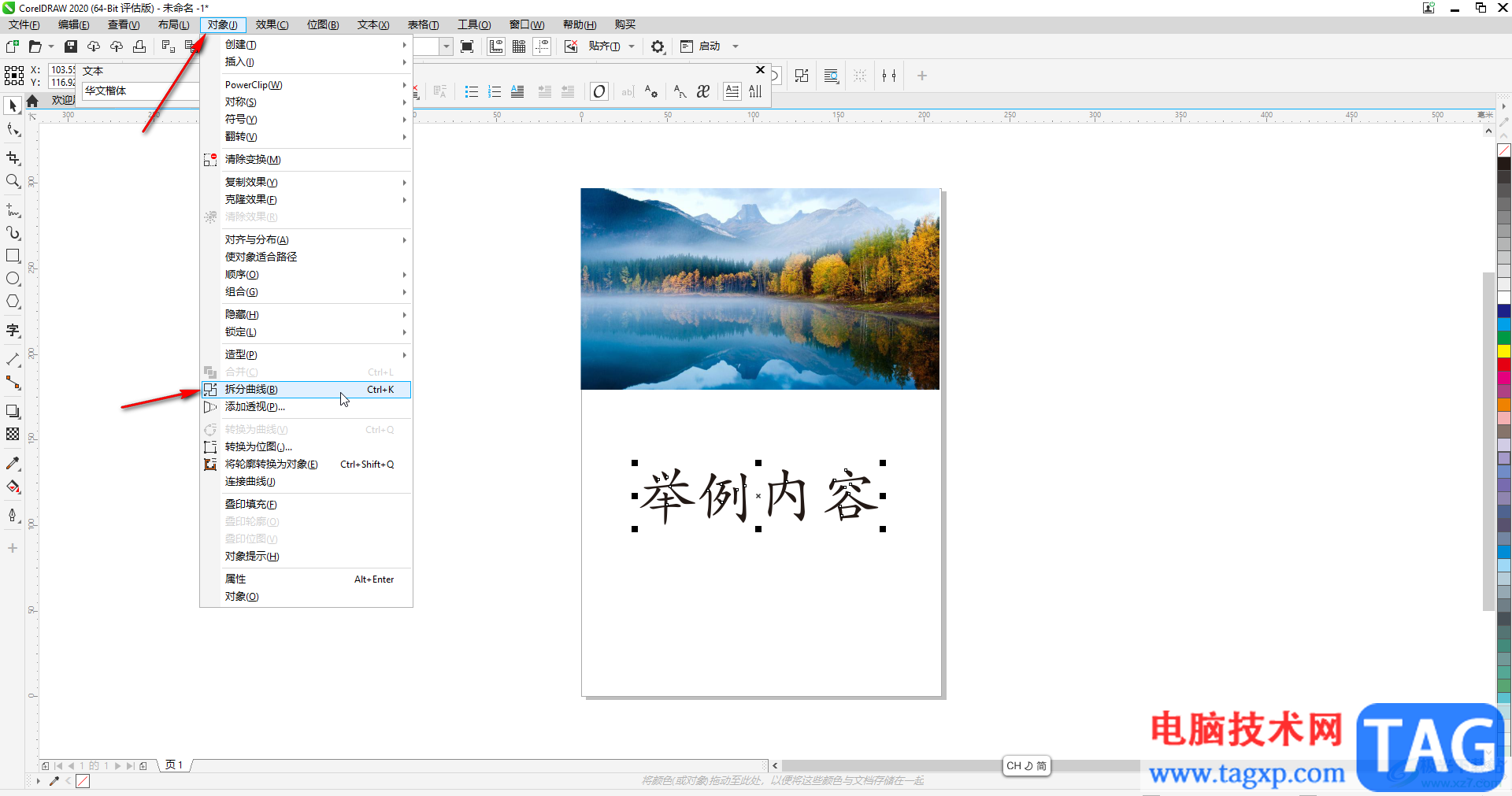This screenshot has width=1512, height=796.
Task: Expand the 顺序 order submenu
Action: [306, 275]
